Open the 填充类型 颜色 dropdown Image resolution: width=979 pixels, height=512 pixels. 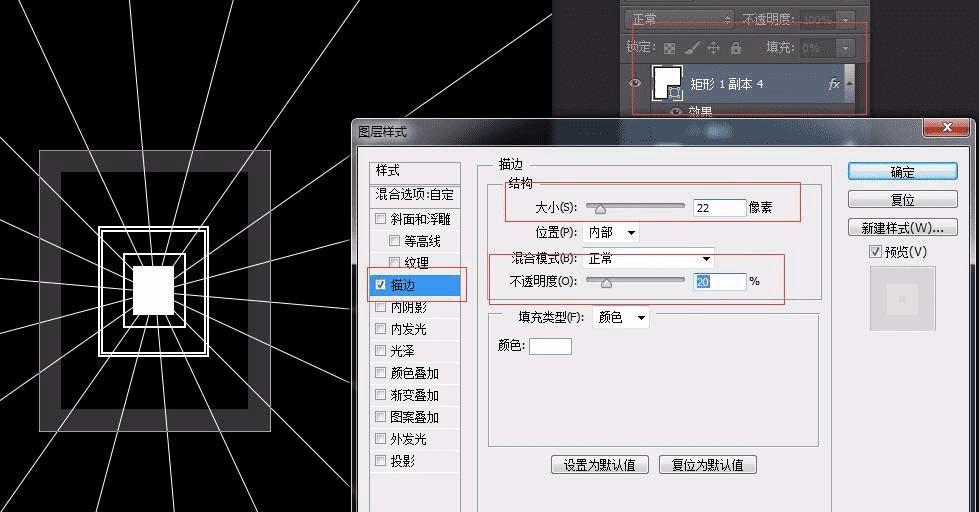click(621, 317)
